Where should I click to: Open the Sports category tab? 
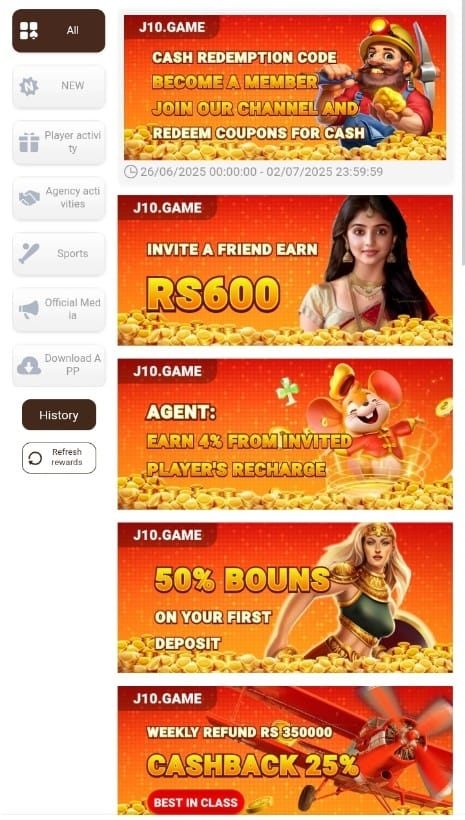point(59,253)
